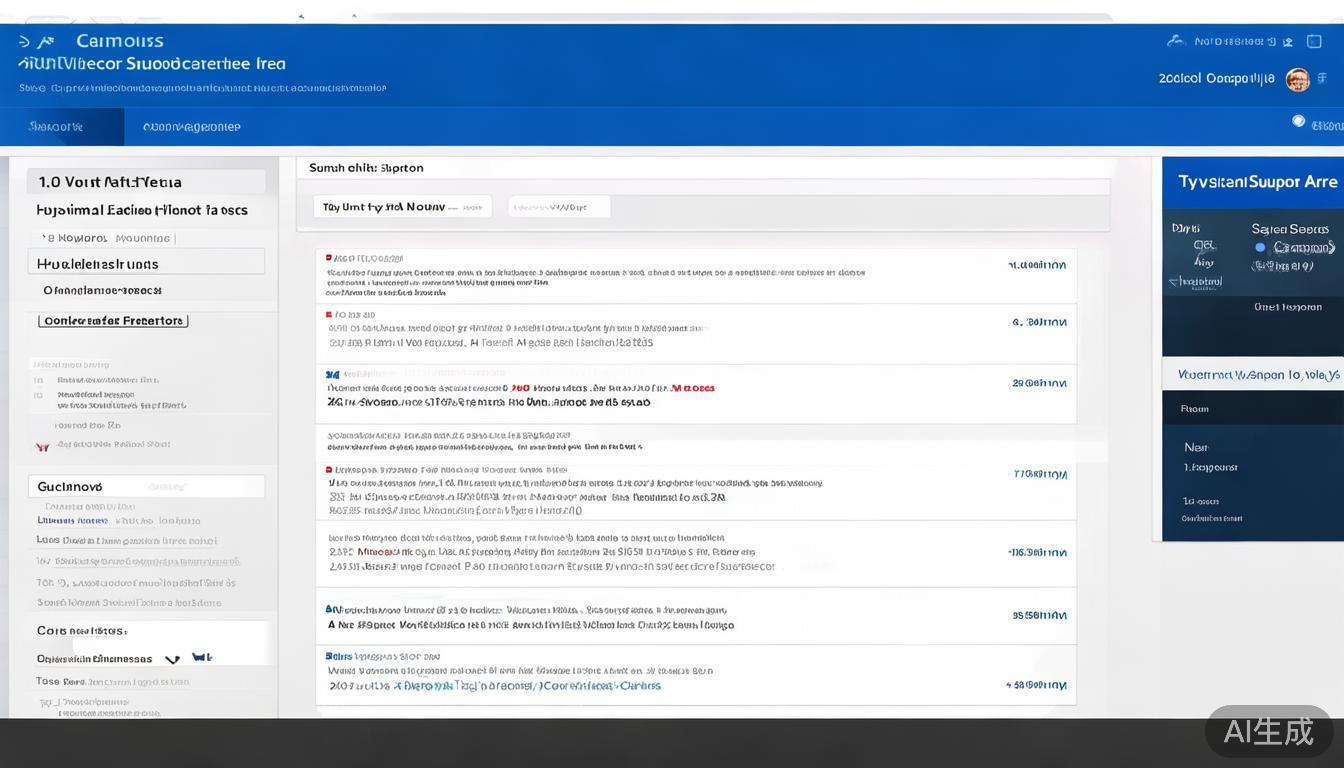Click the 'Oonlewenfer Freertors' button
The image size is (1344, 768).
113,320
